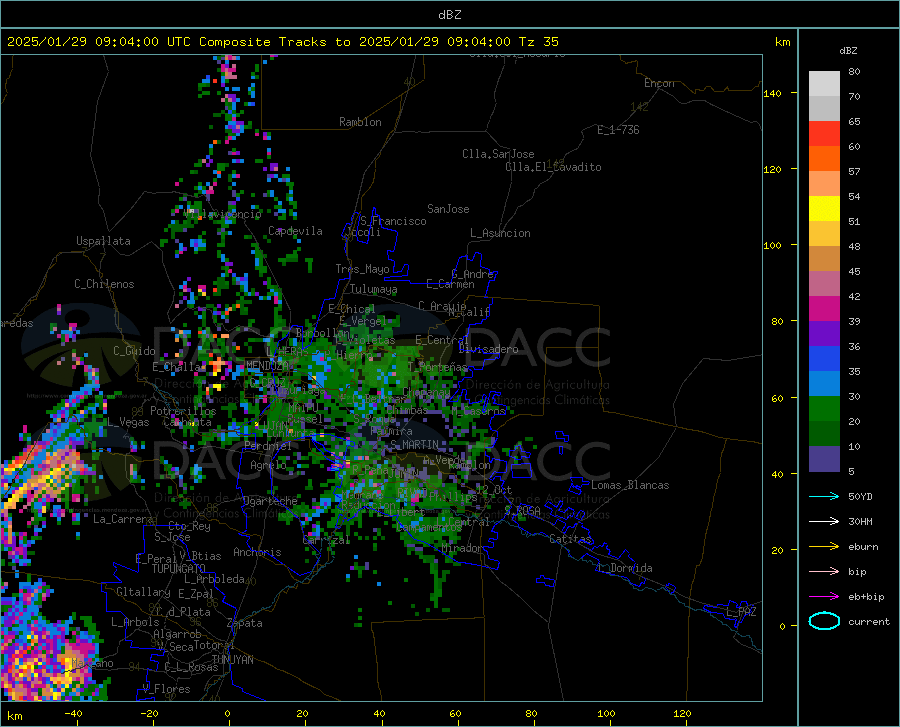Click the Lomas_Blancas map label
The image size is (900, 727).
(630, 485)
